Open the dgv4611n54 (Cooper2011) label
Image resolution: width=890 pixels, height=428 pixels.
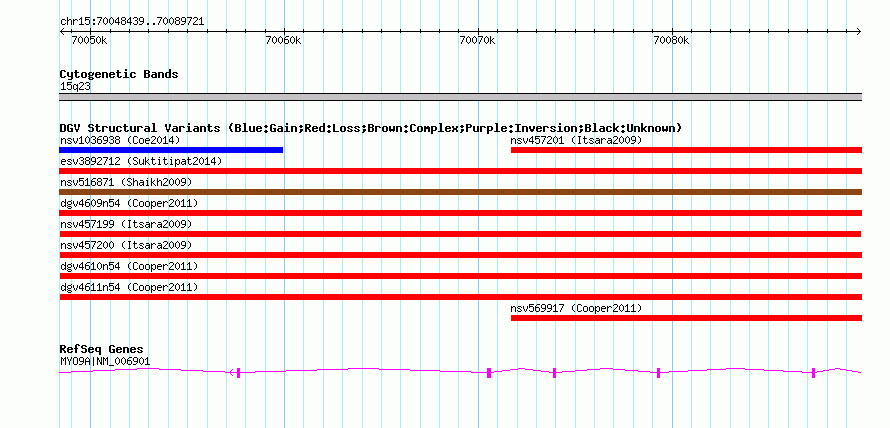[x=129, y=287]
